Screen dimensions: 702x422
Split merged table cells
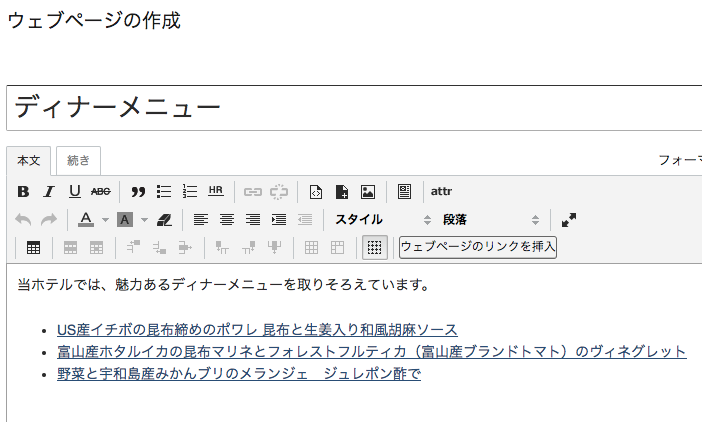pos(311,247)
